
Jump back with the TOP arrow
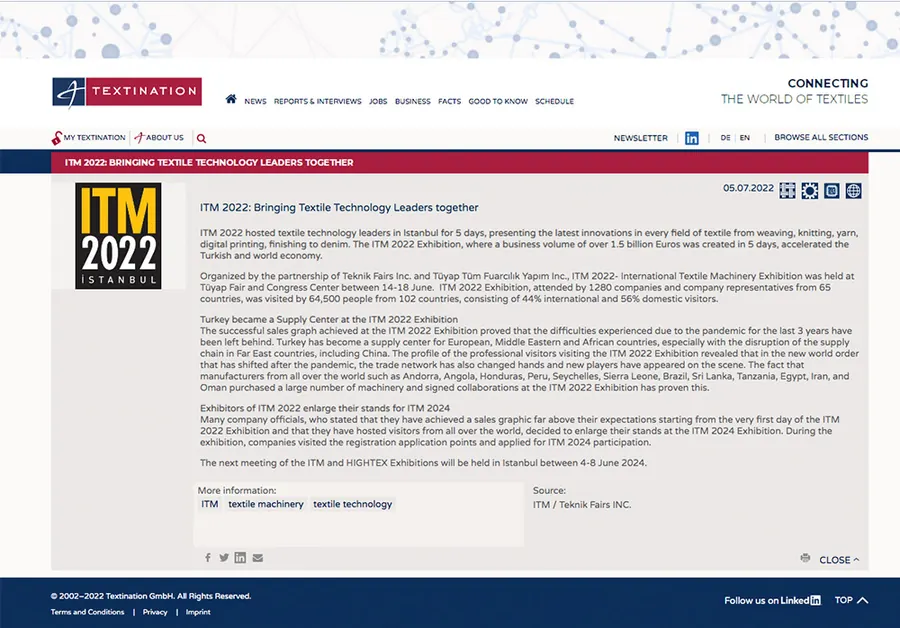tap(851, 600)
